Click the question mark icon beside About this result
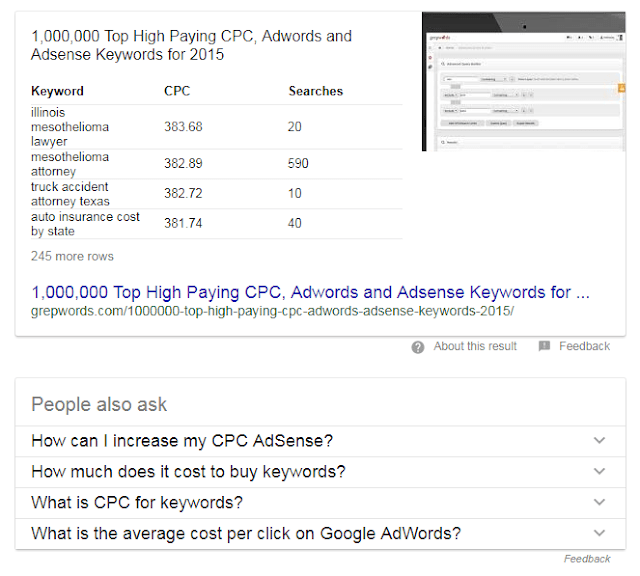Image resolution: width=640 pixels, height=576 pixels. coord(418,347)
